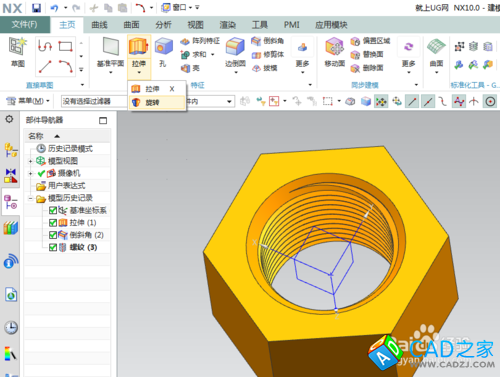This screenshot has width=500, height=377.
Task: Open the selection filter dropdown 没有选择过滤器
Action: click(94, 101)
